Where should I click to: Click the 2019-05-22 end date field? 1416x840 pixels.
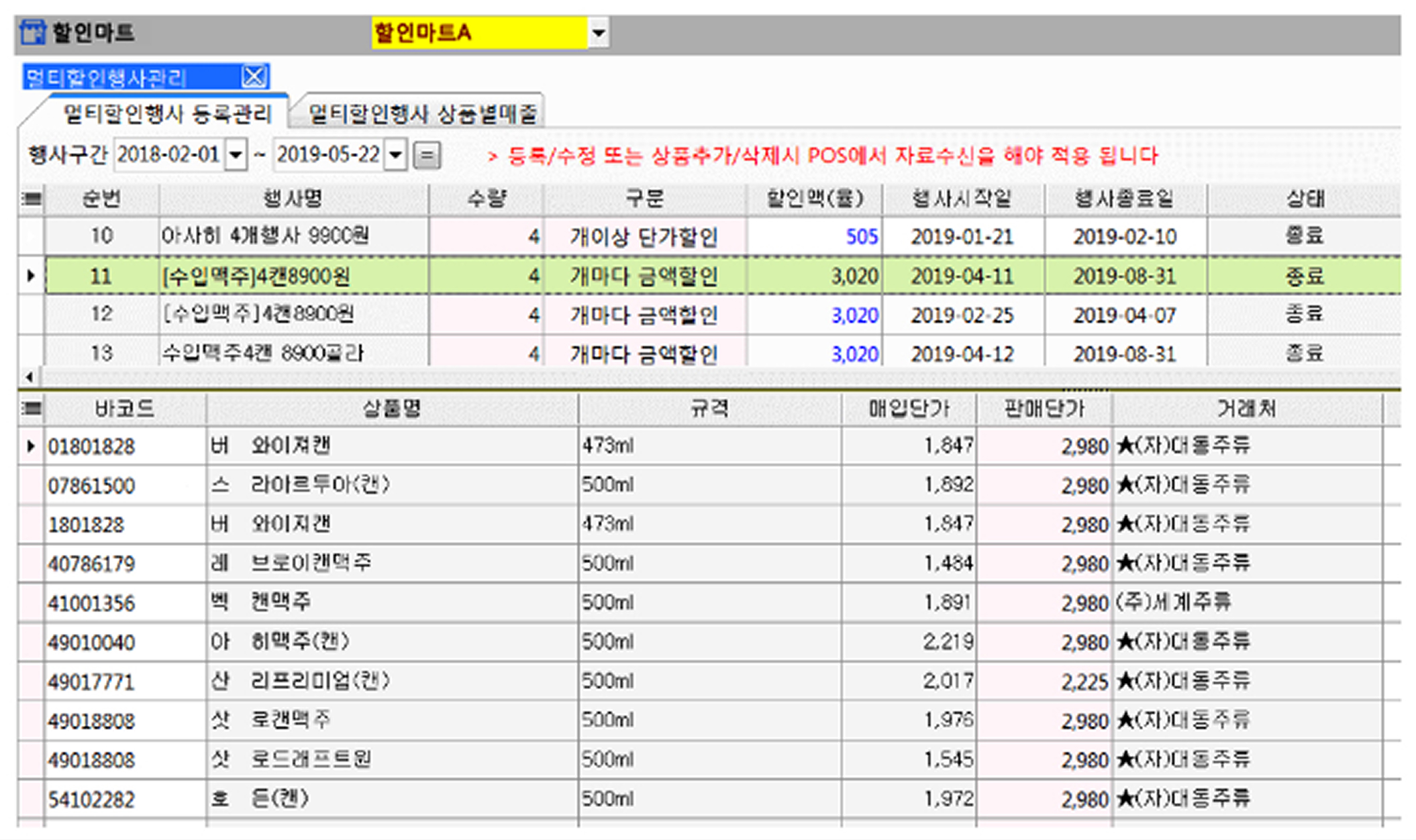pyautogui.click(x=328, y=156)
